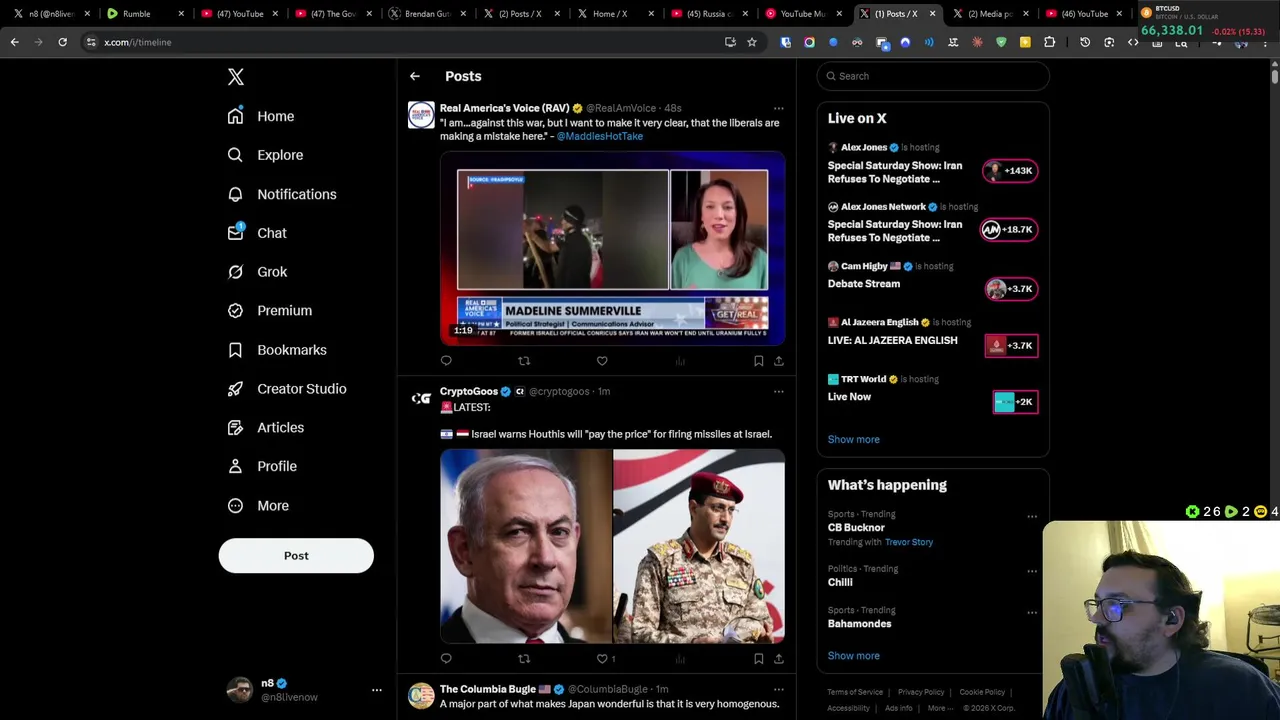Expand the More menu in sidebar
Screen dimensions: 1280x720
(x=257, y=506)
